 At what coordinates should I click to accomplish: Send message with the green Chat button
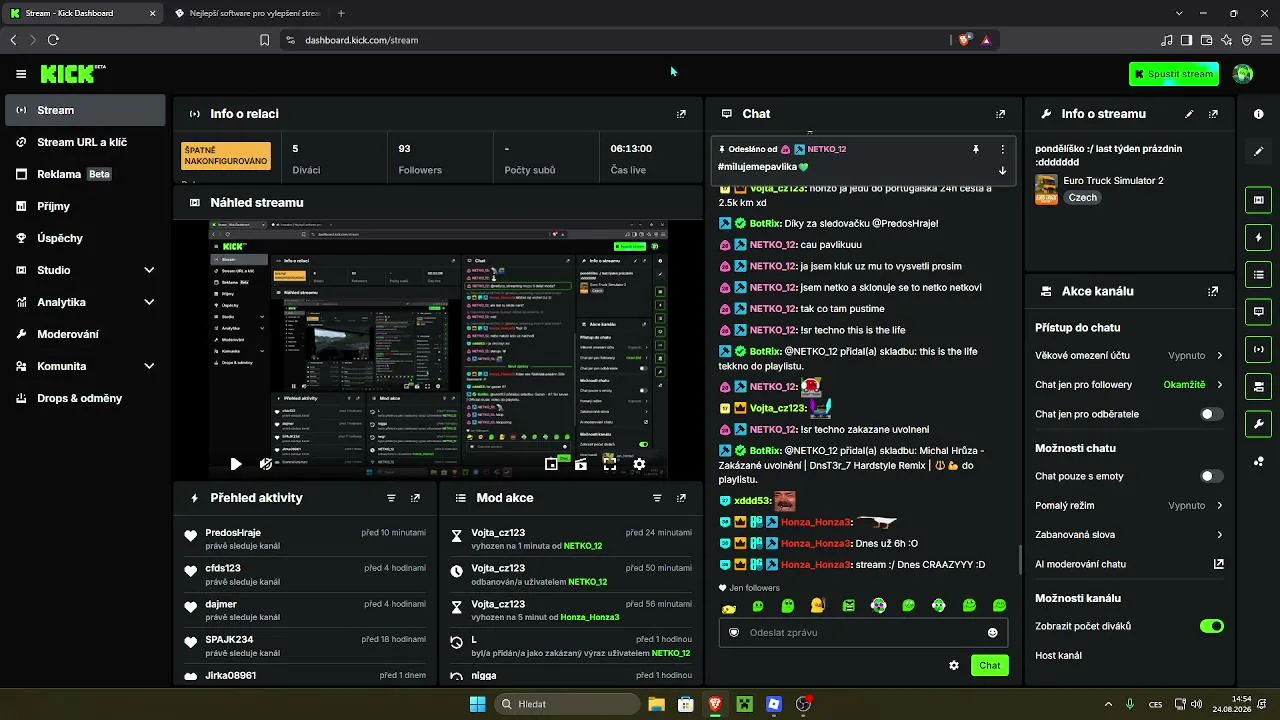pos(989,665)
